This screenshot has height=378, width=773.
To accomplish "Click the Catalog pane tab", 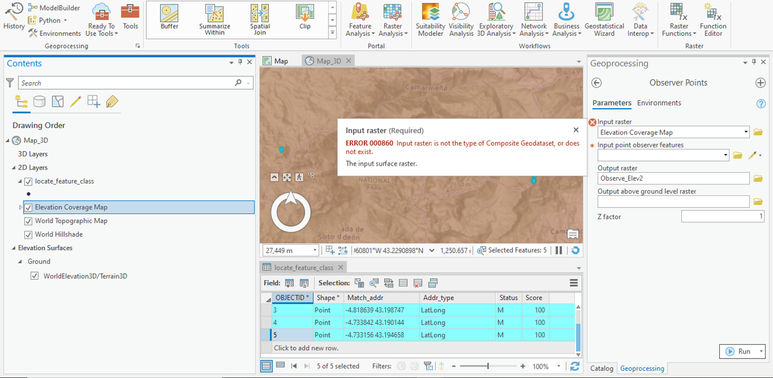I will pyautogui.click(x=601, y=368).
